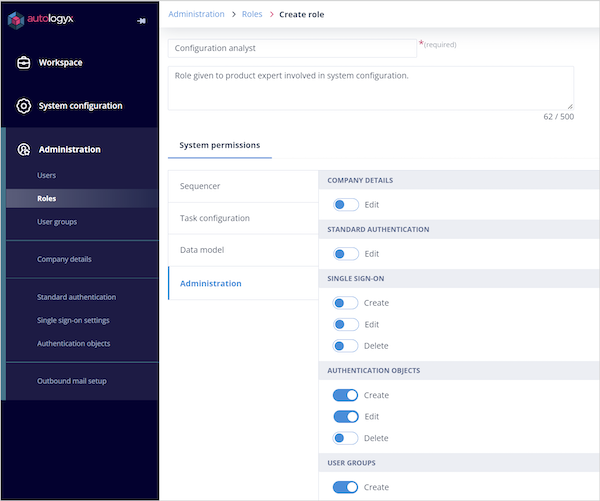
Task: Click the Create role breadcrumb text
Action: tap(302, 15)
